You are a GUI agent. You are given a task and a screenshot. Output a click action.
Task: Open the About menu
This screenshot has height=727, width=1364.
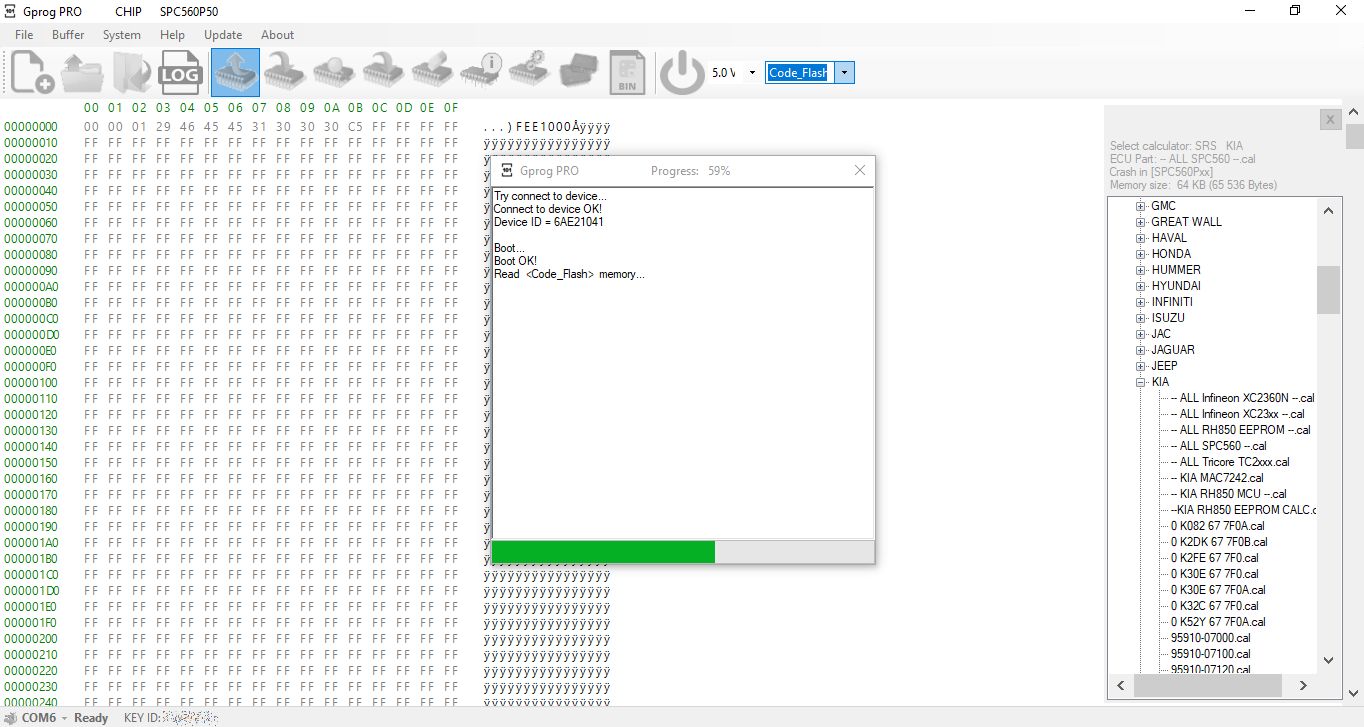(x=278, y=35)
